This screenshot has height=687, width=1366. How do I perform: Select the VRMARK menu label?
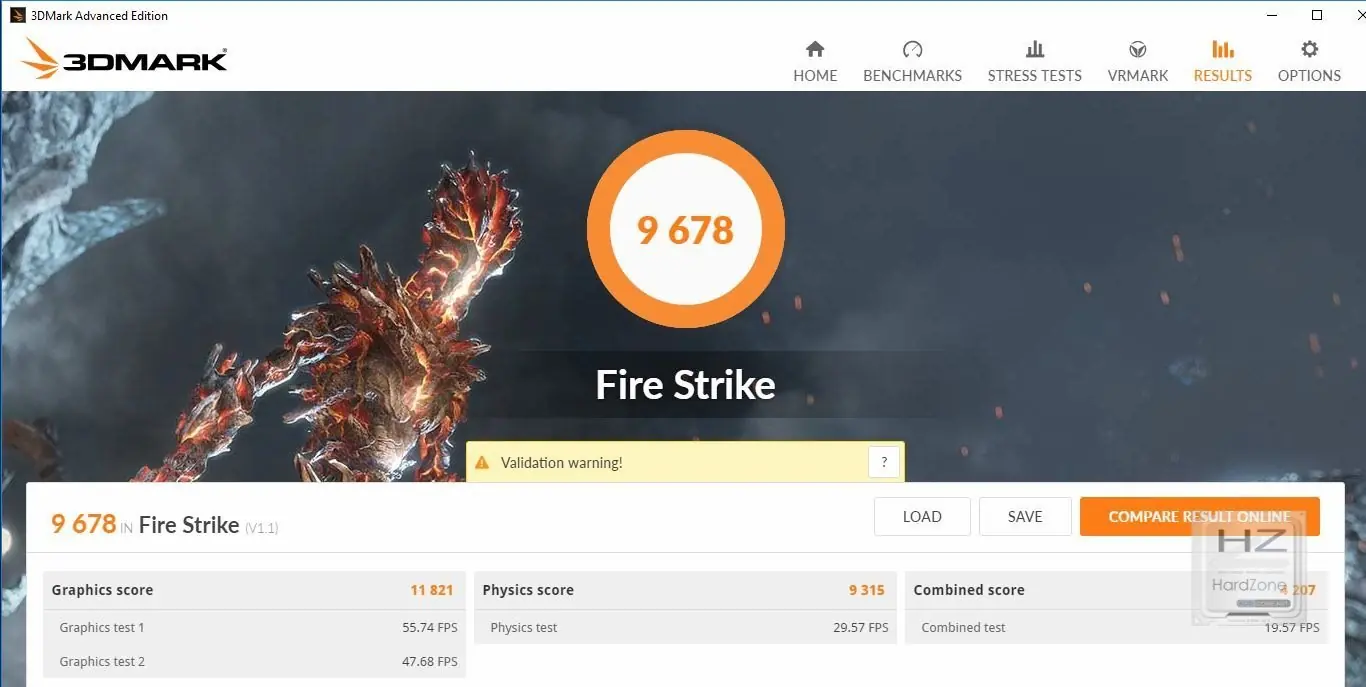[x=1138, y=76]
